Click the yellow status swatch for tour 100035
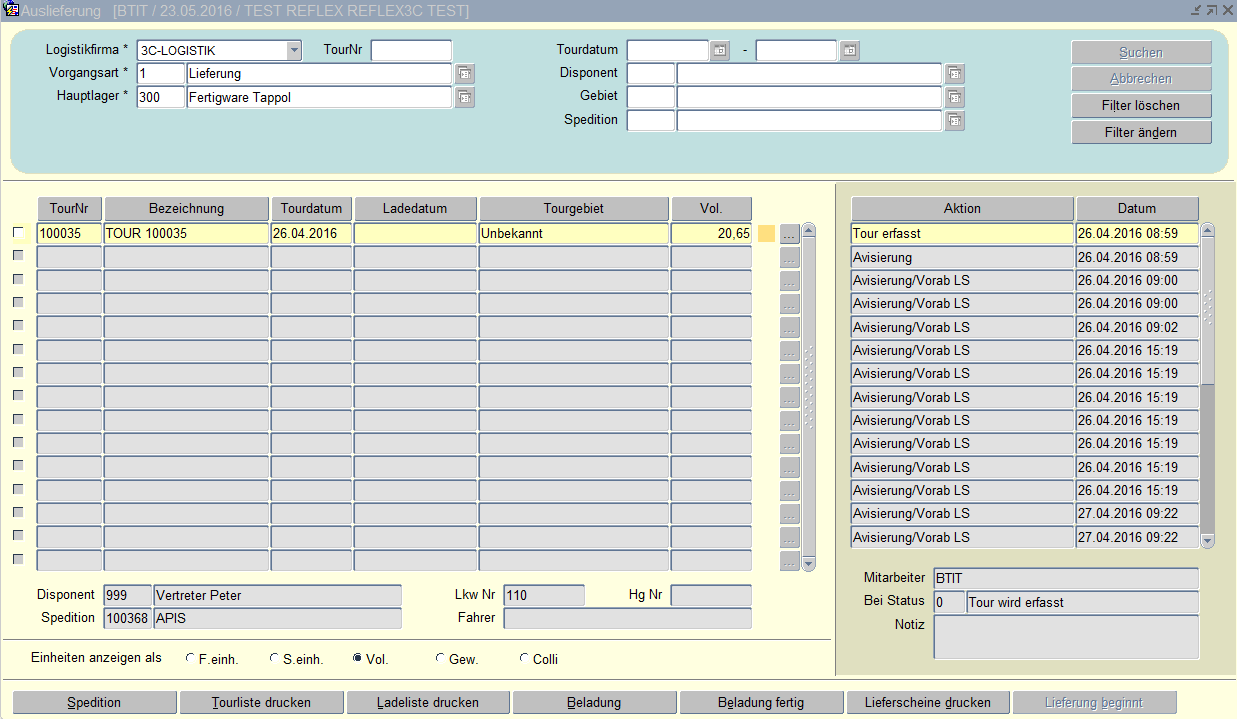This screenshot has width=1237, height=719. tap(766, 234)
